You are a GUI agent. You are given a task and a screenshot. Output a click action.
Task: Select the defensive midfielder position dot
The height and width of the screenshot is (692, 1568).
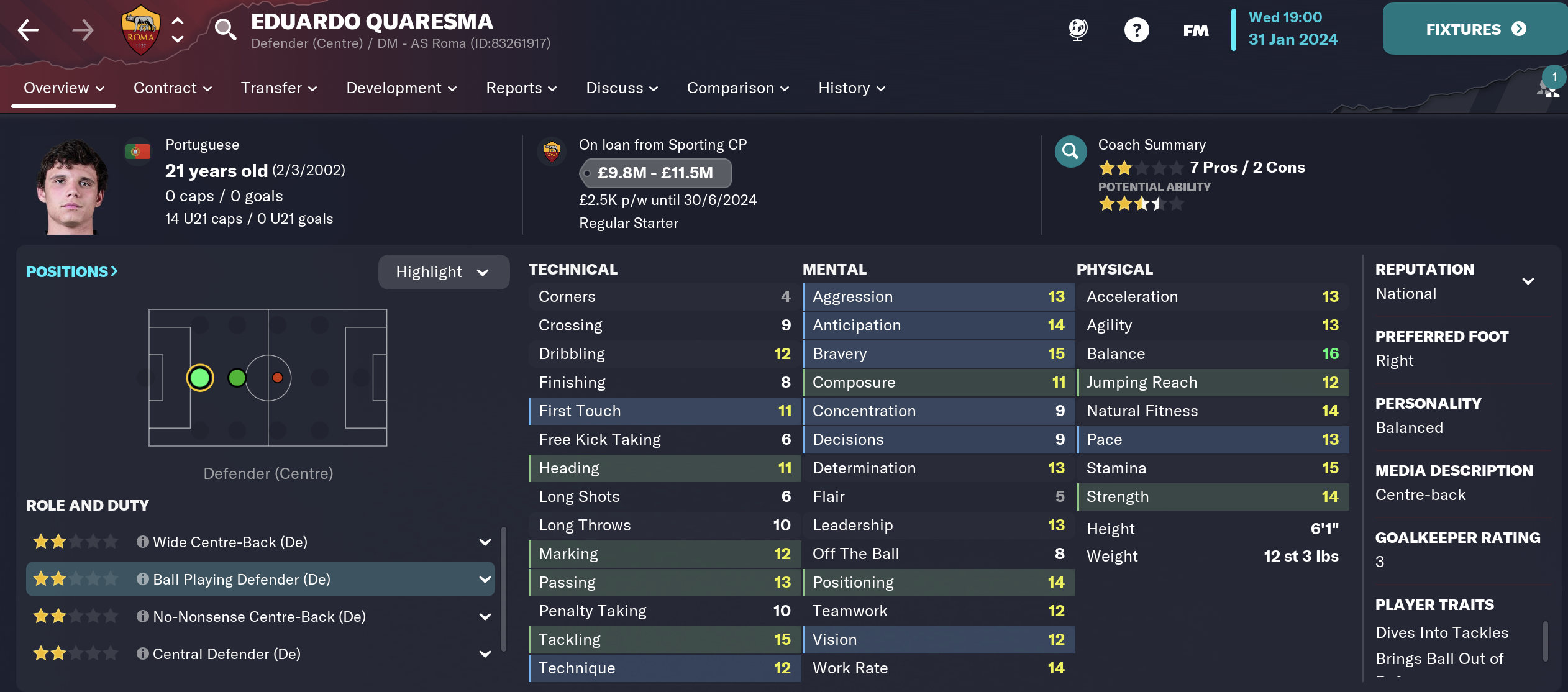coord(237,378)
